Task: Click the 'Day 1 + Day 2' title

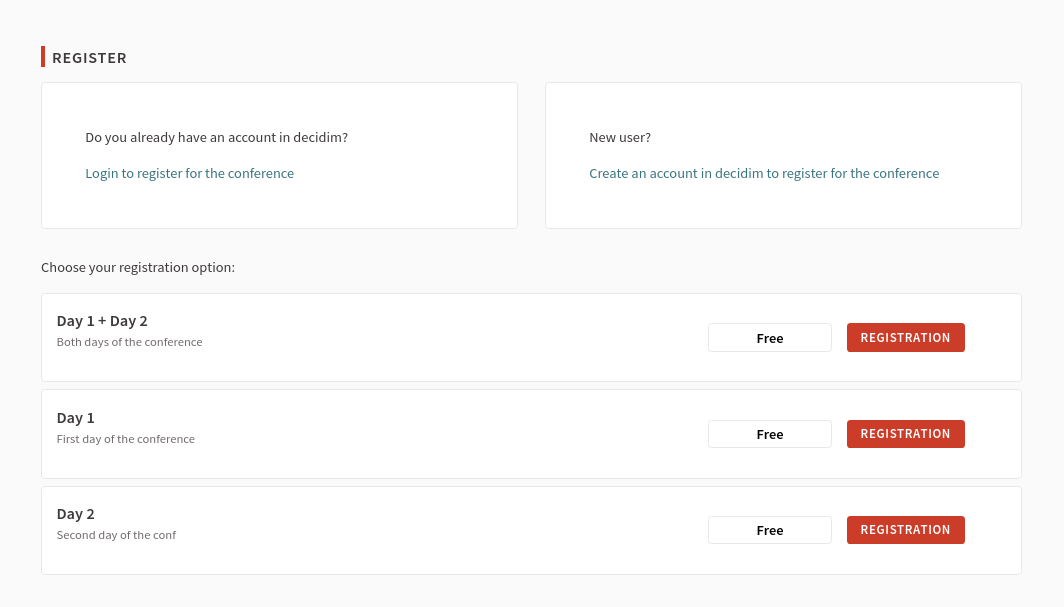Action: tap(102, 321)
